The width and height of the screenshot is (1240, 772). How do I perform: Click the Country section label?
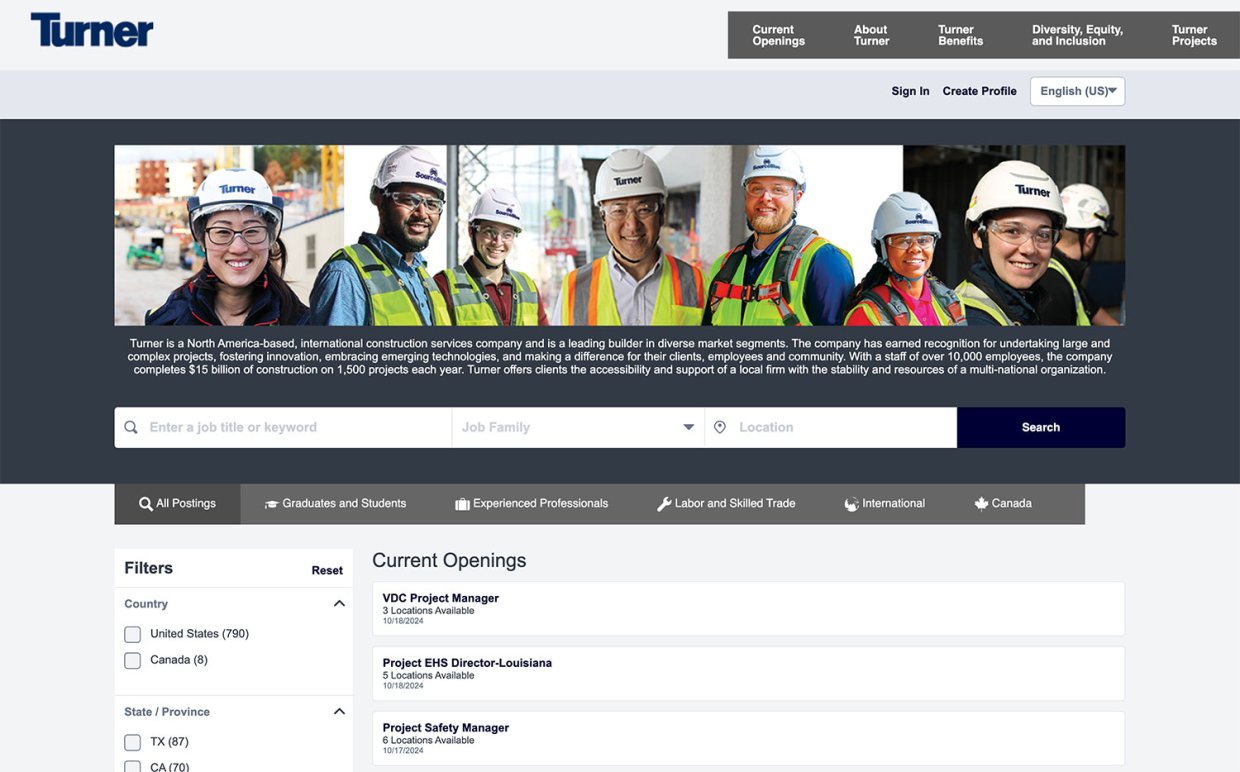tap(146, 604)
